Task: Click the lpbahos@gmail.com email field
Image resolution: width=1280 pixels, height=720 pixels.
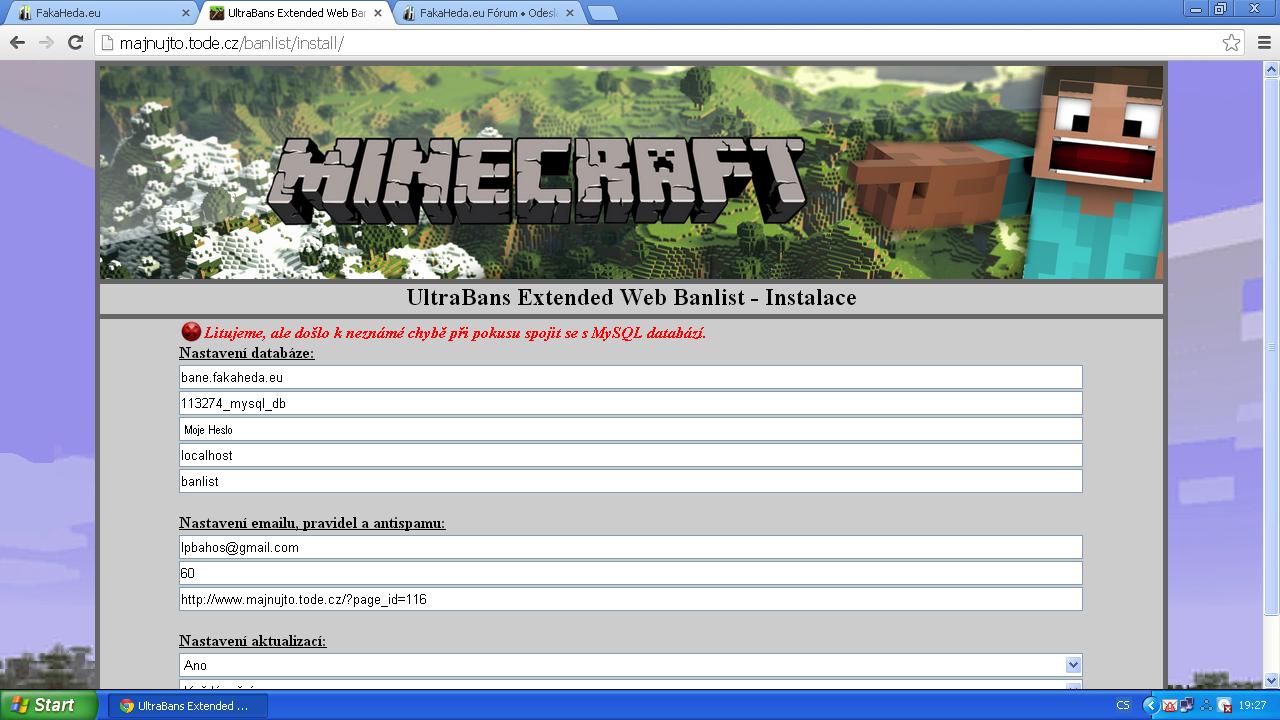Action: pos(630,547)
